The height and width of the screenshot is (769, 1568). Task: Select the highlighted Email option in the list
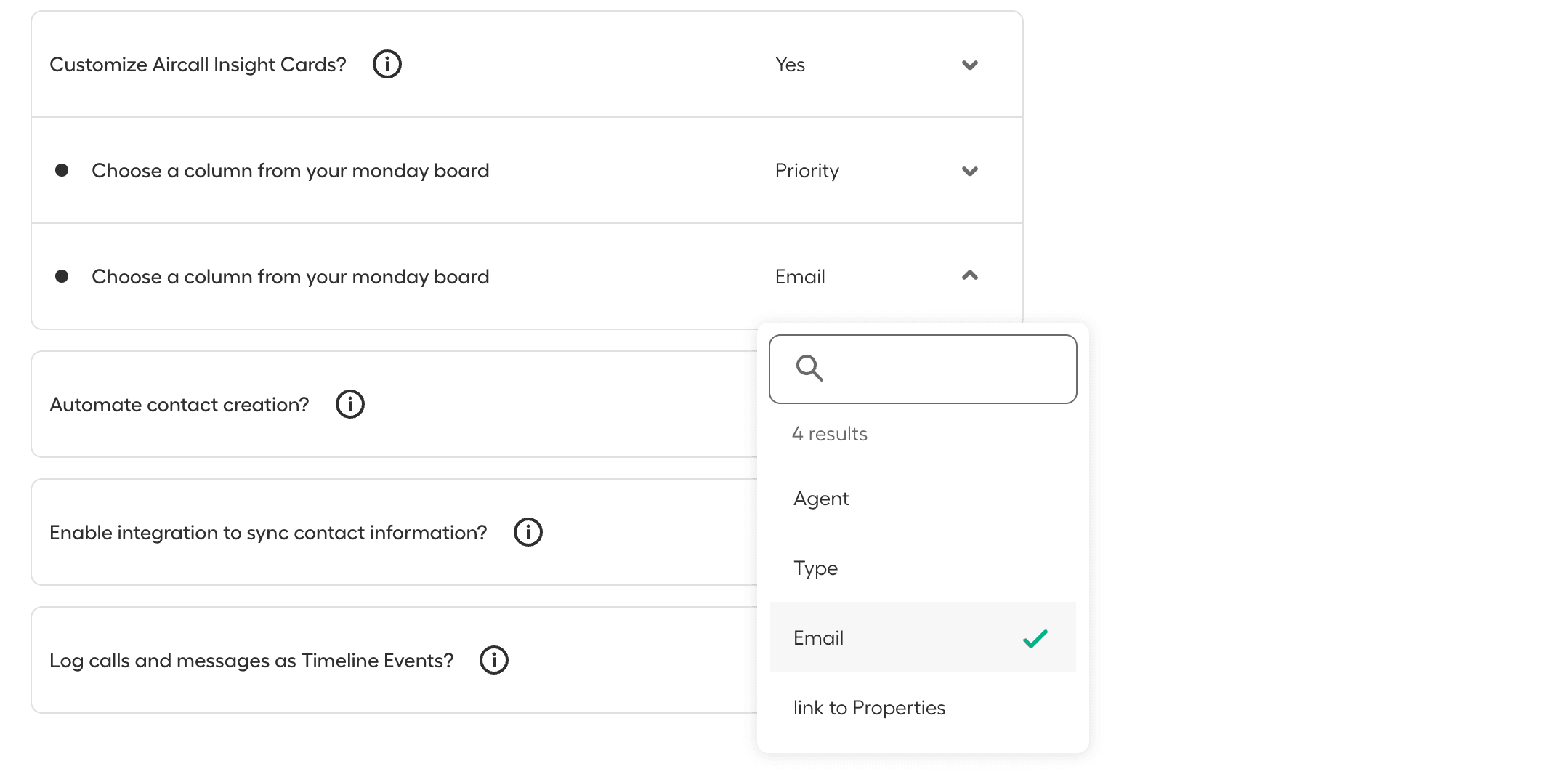[x=818, y=638]
